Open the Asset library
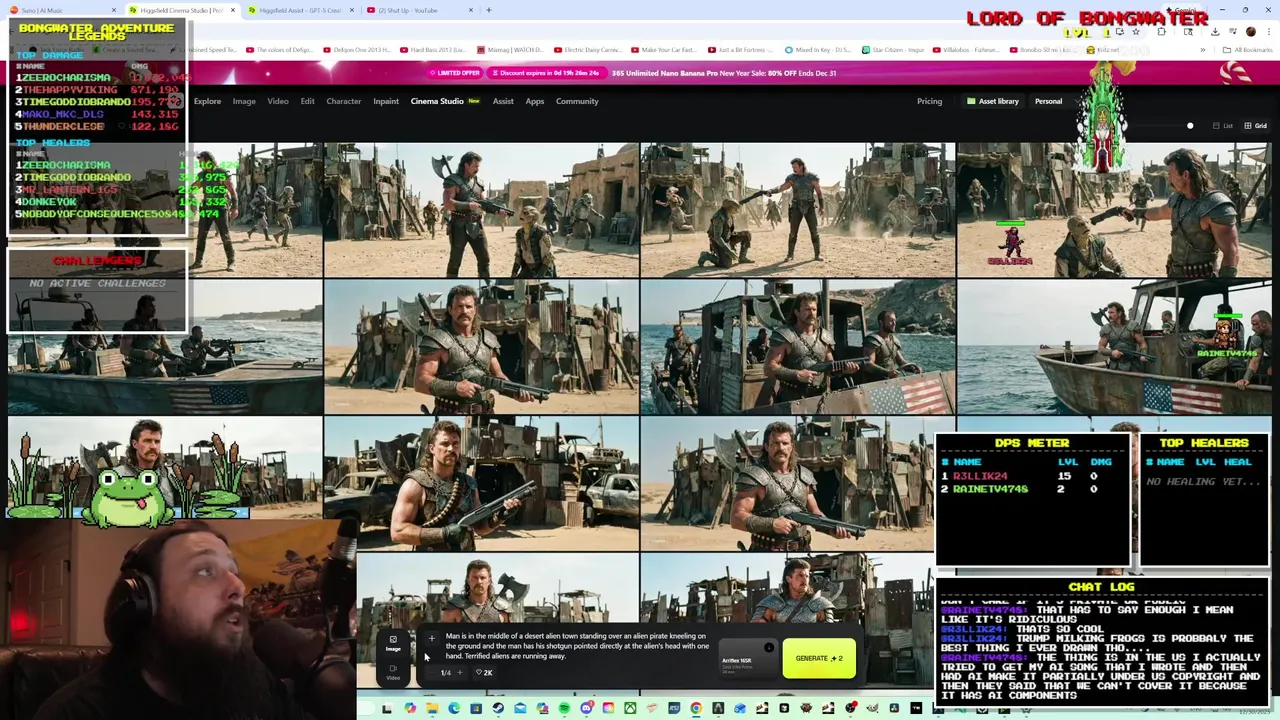The image size is (1280, 720). [992, 101]
